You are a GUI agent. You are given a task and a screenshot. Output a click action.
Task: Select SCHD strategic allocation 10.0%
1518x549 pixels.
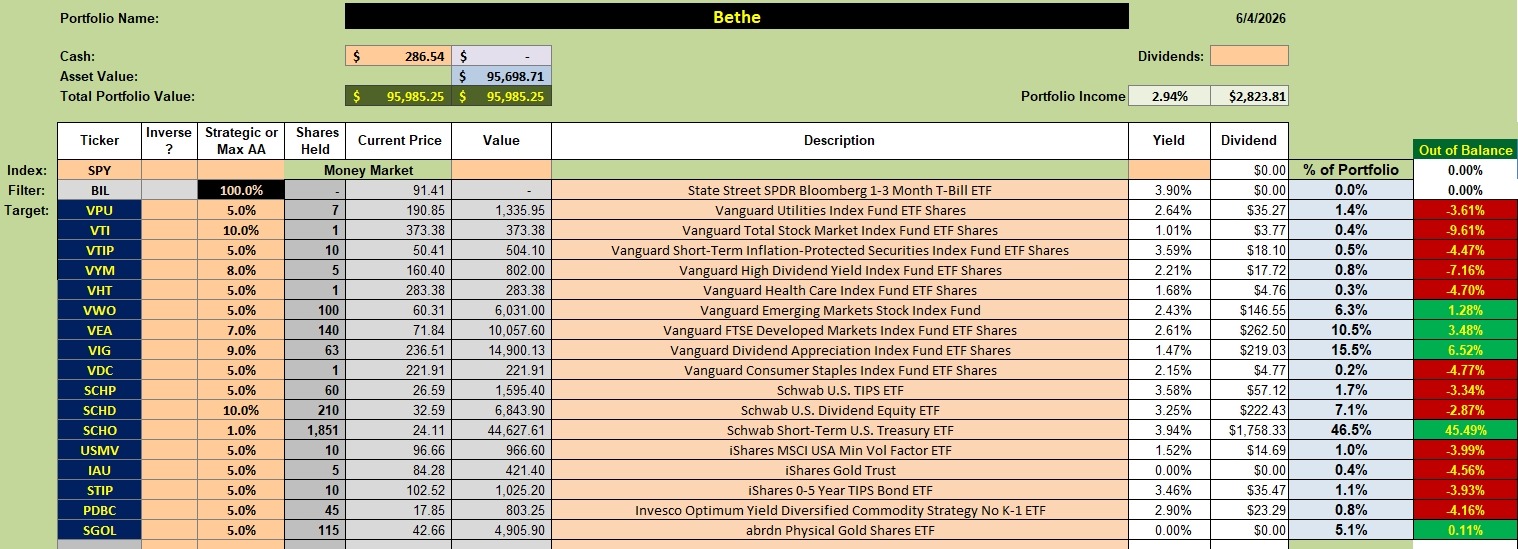pos(241,410)
